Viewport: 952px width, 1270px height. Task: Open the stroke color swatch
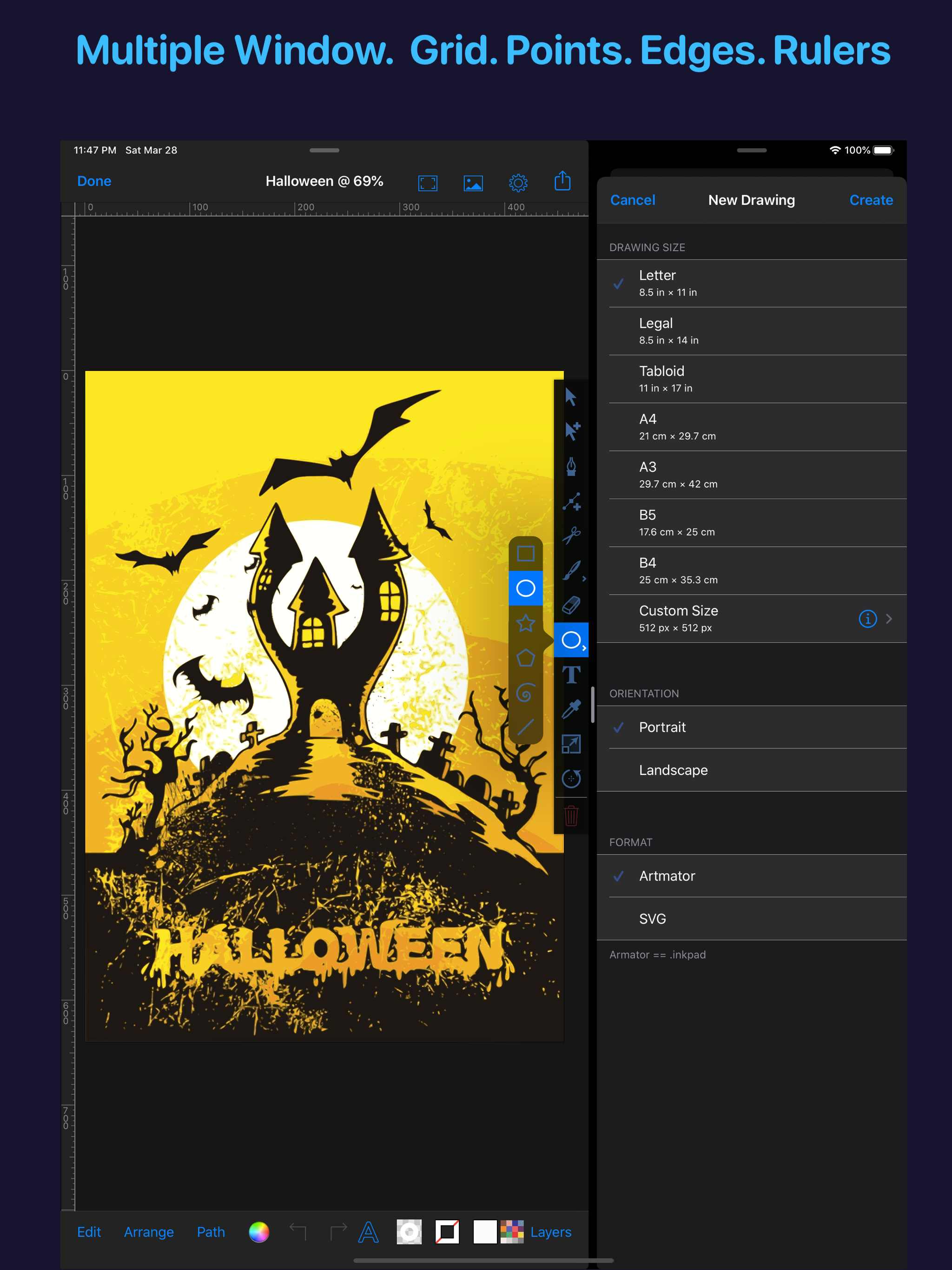447,1232
